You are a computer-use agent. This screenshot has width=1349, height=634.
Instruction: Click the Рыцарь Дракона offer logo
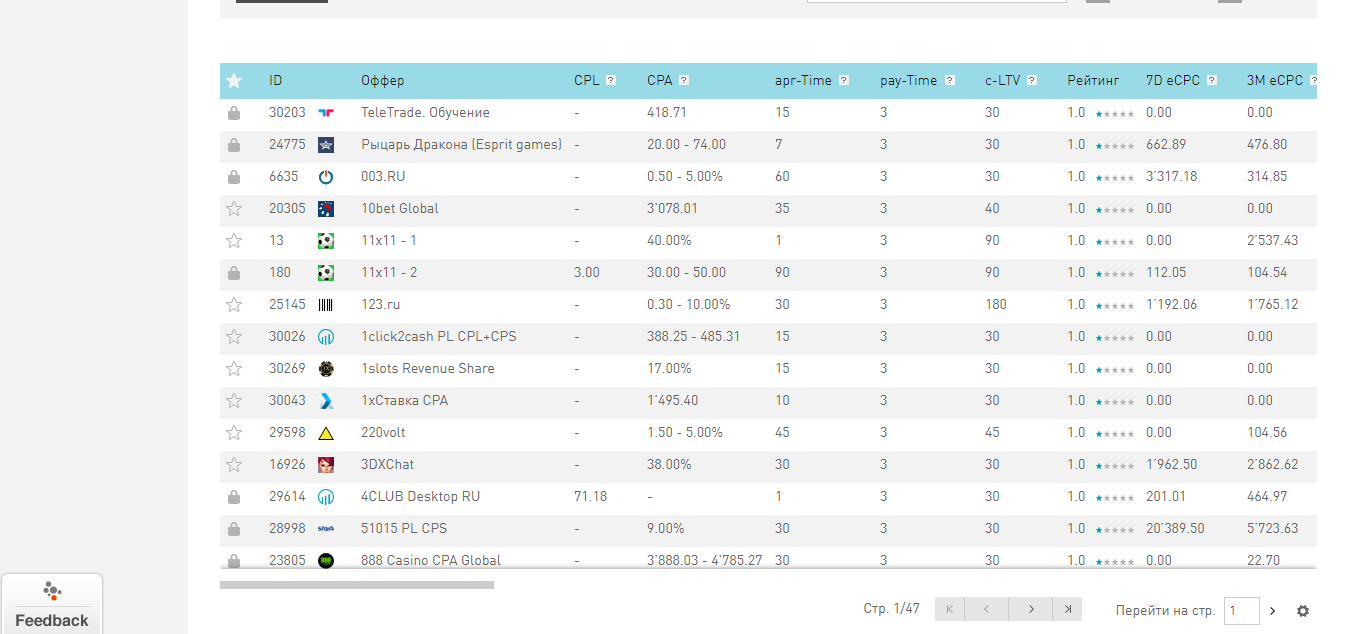[x=326, y=145]
